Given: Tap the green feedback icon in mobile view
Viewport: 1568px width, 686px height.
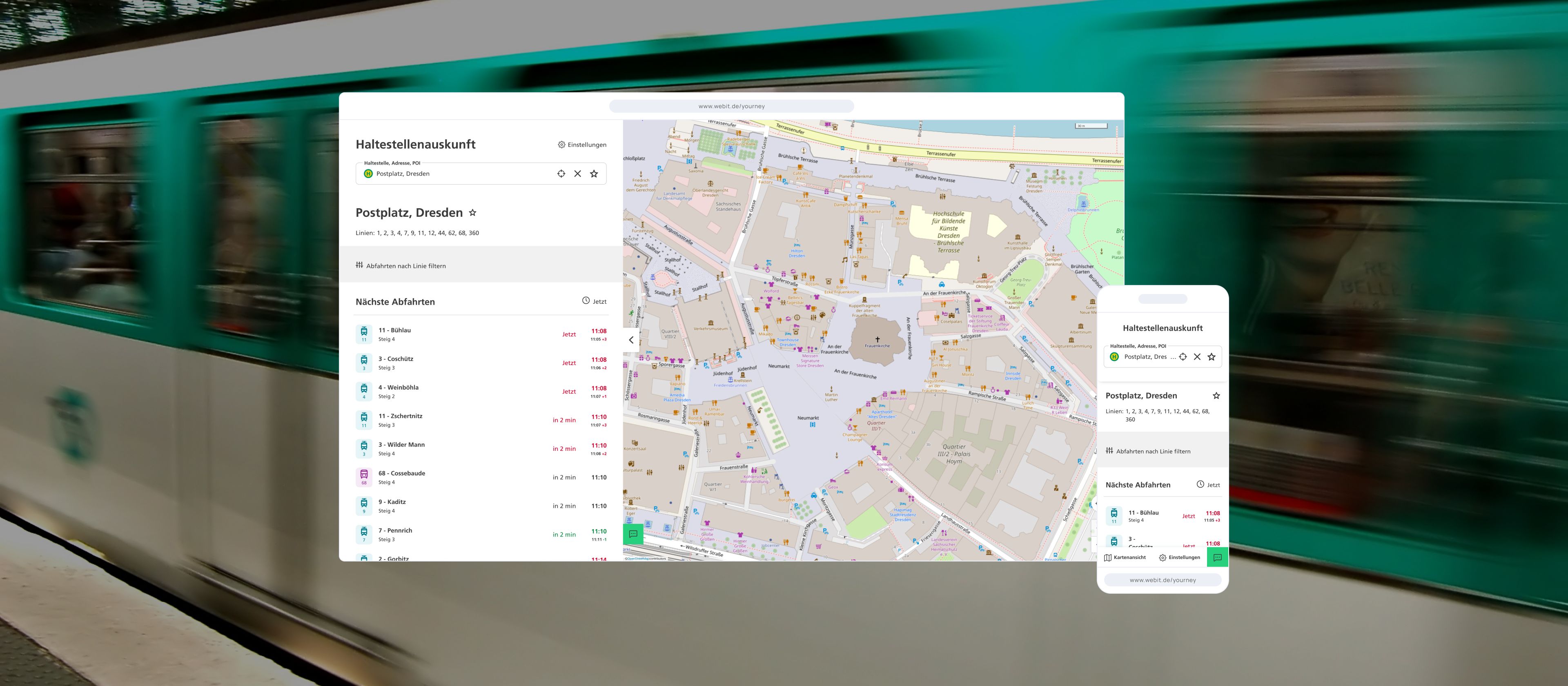Looking at the screenshot, I should 1217,557.
